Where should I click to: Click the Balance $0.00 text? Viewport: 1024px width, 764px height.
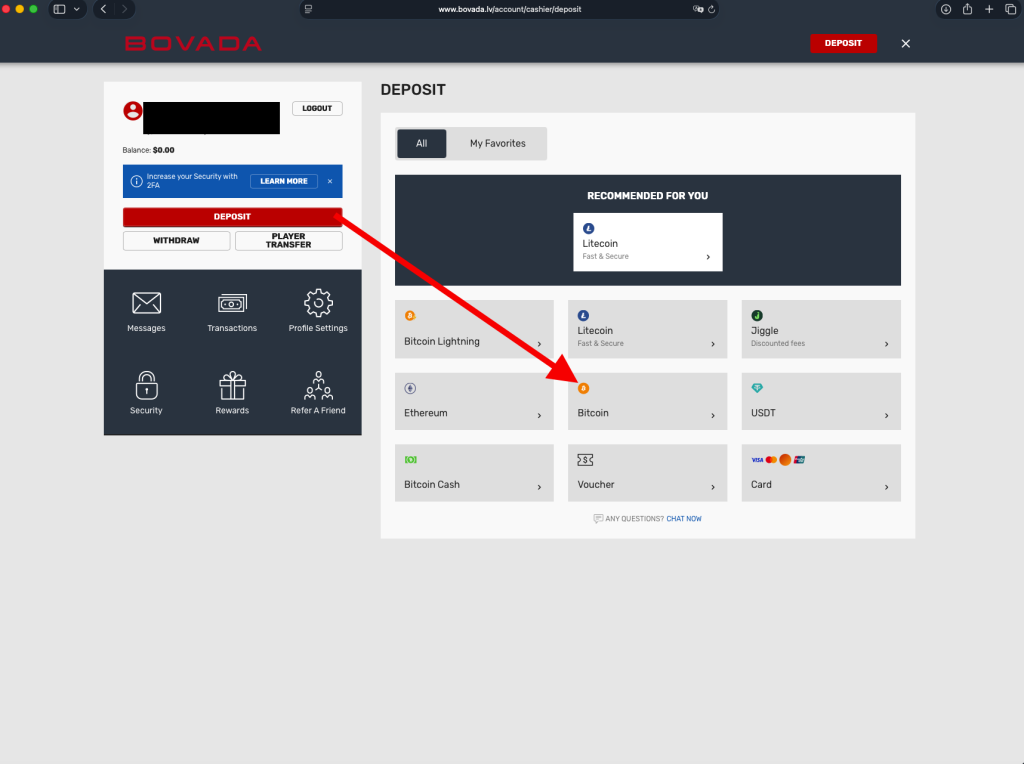click(x=148, y=150)
